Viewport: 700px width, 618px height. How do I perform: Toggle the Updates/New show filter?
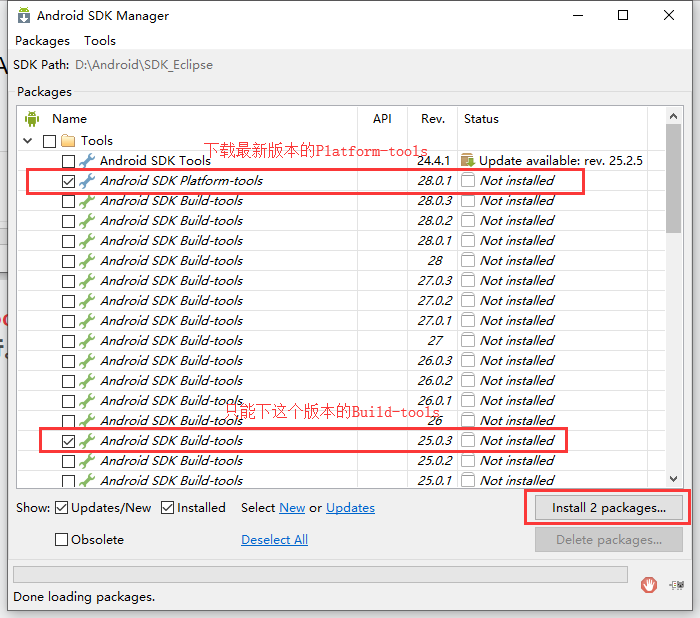[x=62, y=508]
